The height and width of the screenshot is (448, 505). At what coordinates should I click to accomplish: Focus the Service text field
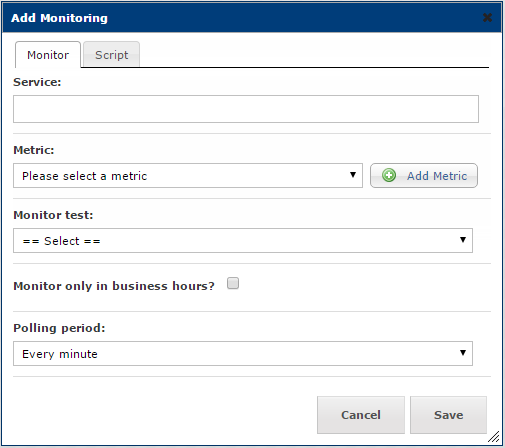(246, 109)
